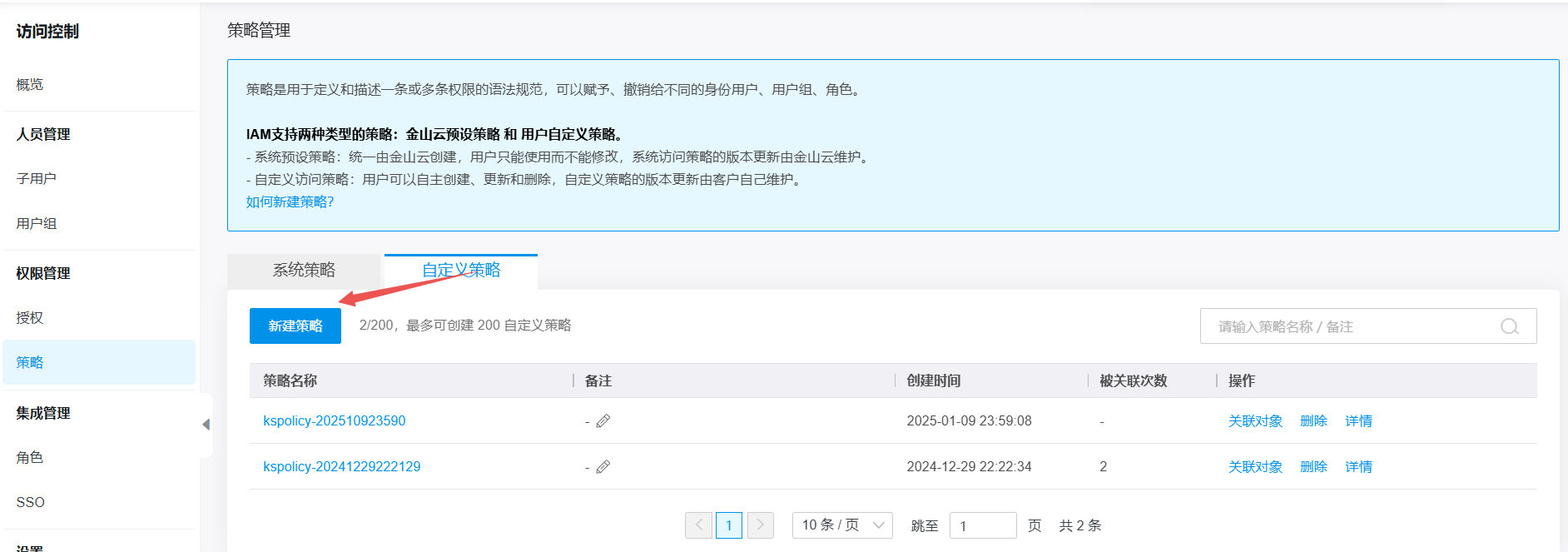Viewport: 1568px width, 552px height.
Task: Navigate to 授权 in the sidebar
Action: coord(30,318)
